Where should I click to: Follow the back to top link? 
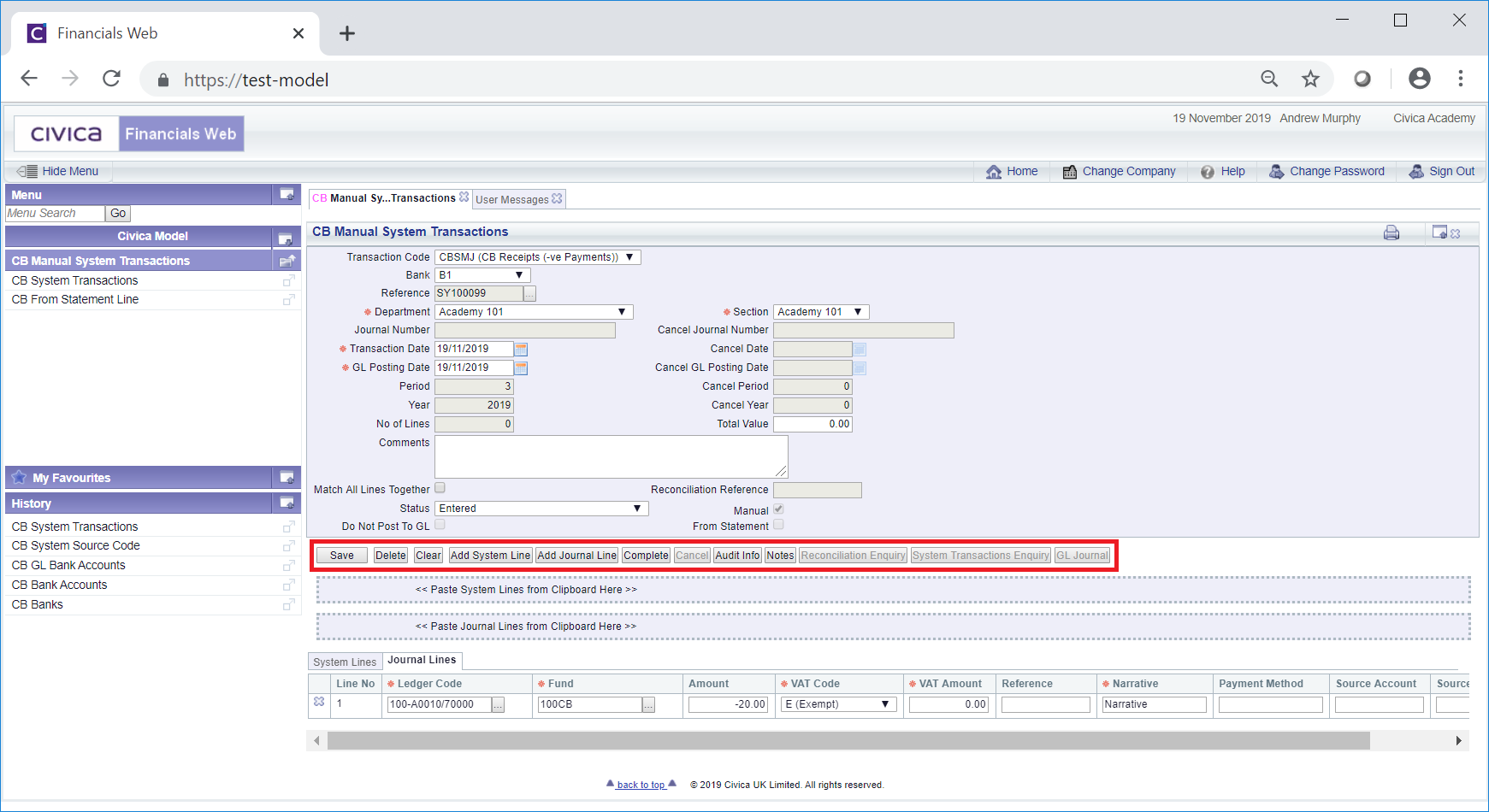coord(641,785)
